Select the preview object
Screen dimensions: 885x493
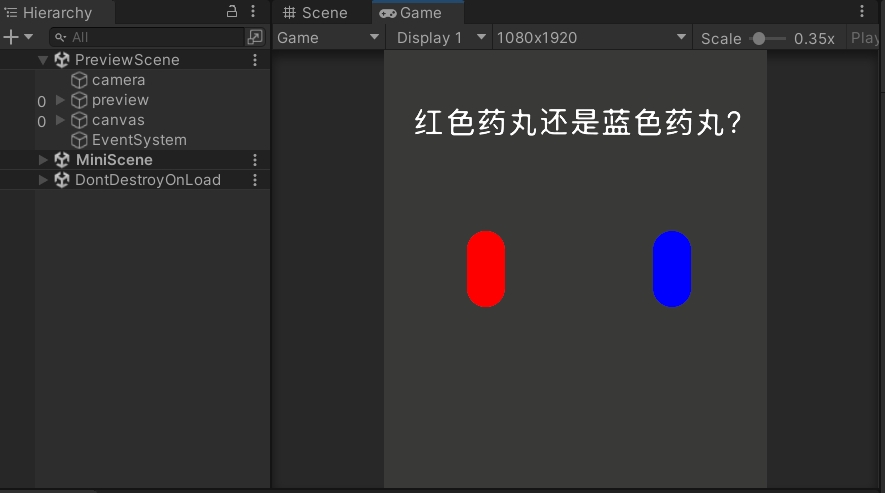(x=120, y=100)
